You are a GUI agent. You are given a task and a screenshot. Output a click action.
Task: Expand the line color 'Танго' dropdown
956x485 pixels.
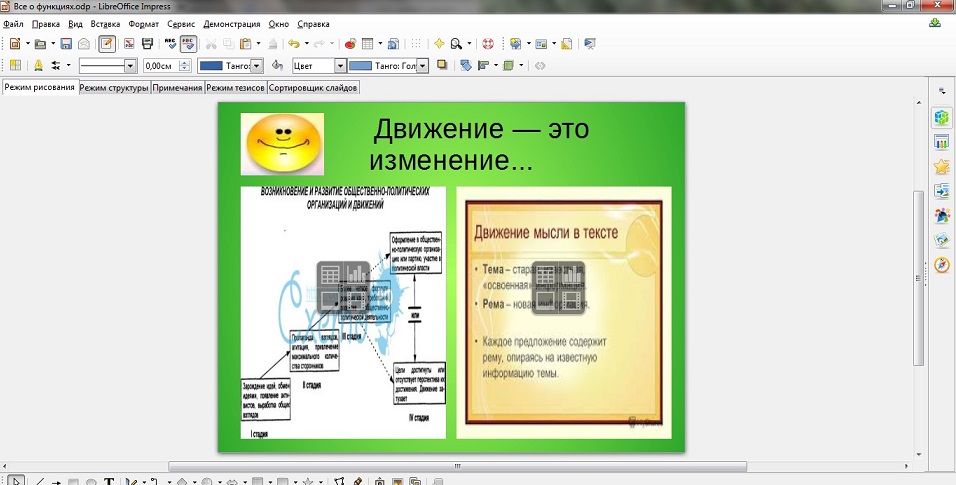click(256, 66)
